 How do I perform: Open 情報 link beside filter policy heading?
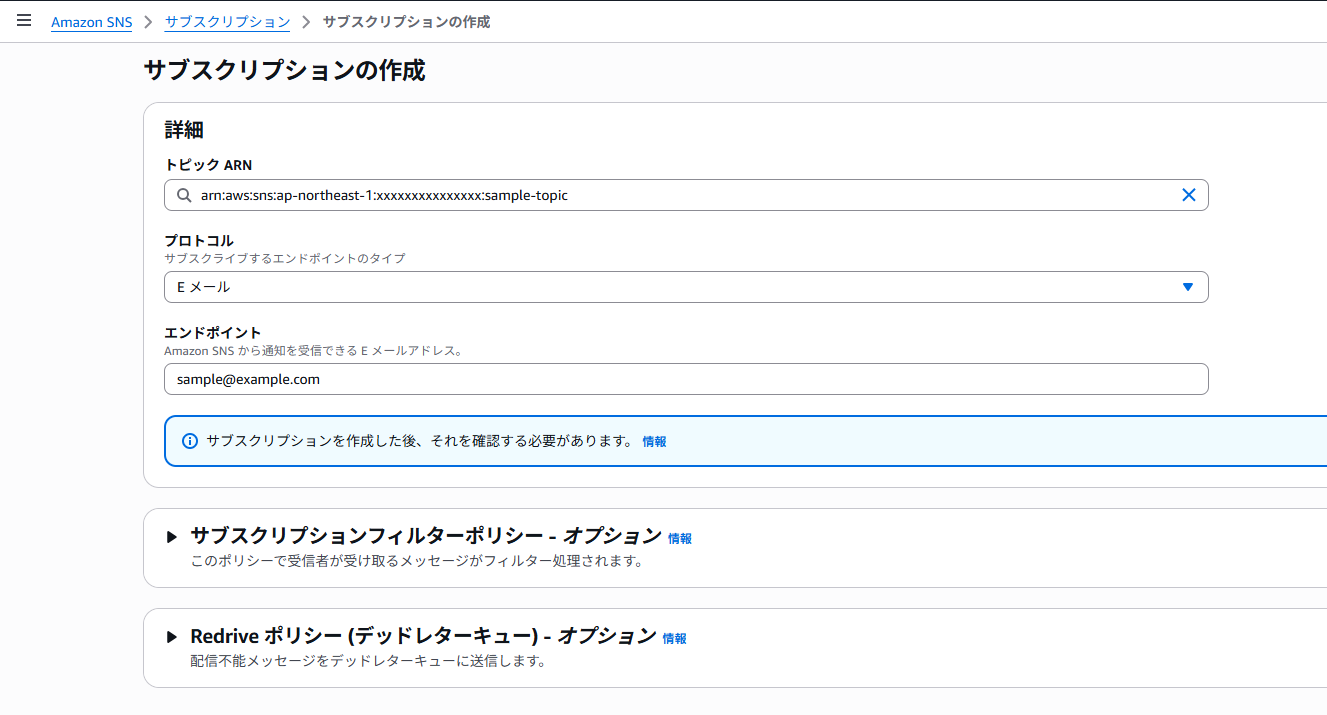click(x=680, y=538)
